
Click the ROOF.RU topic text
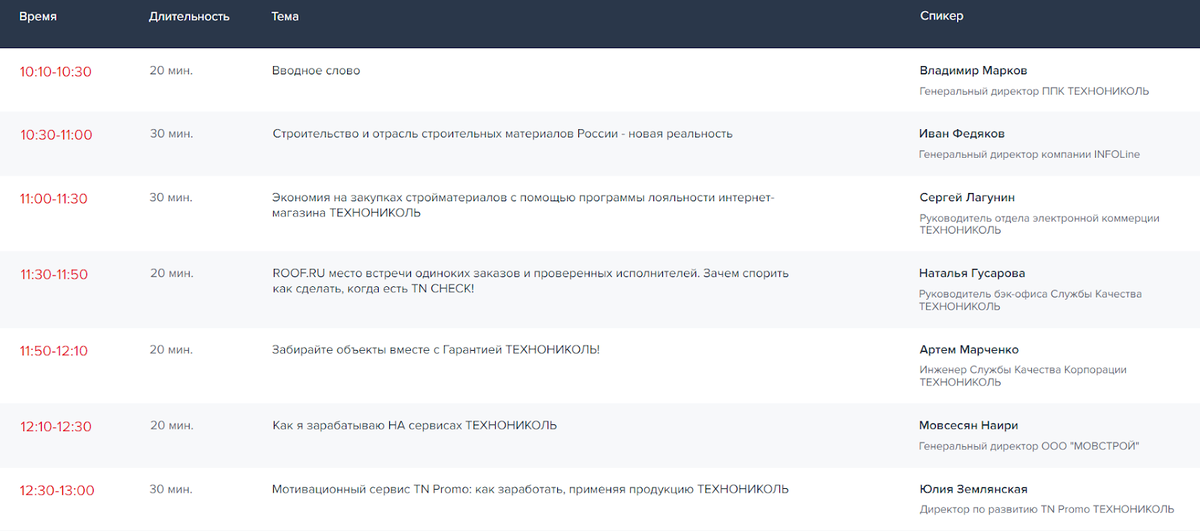click(x=530, y=281)
